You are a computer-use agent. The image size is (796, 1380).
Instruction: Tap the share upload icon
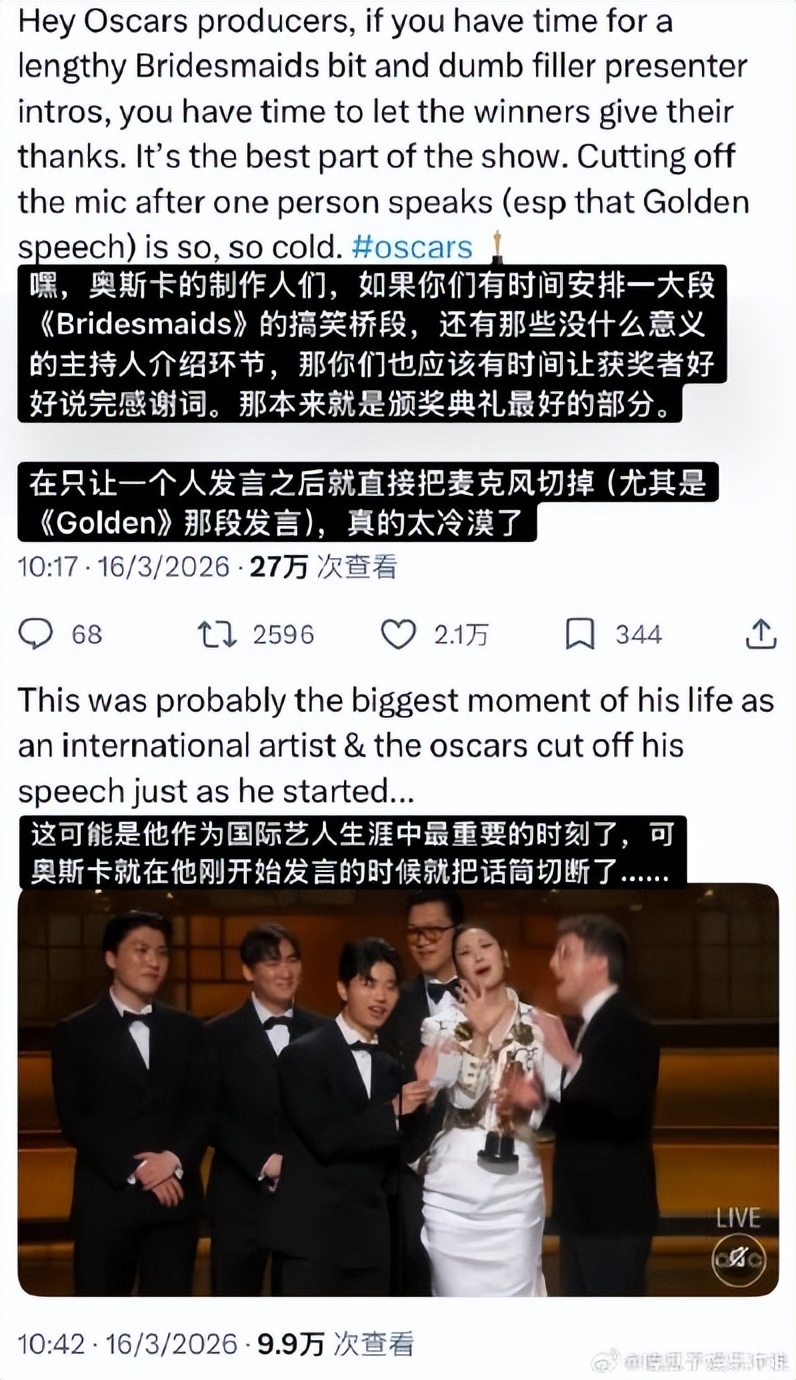pyautogui.click(x=761, y=633)
